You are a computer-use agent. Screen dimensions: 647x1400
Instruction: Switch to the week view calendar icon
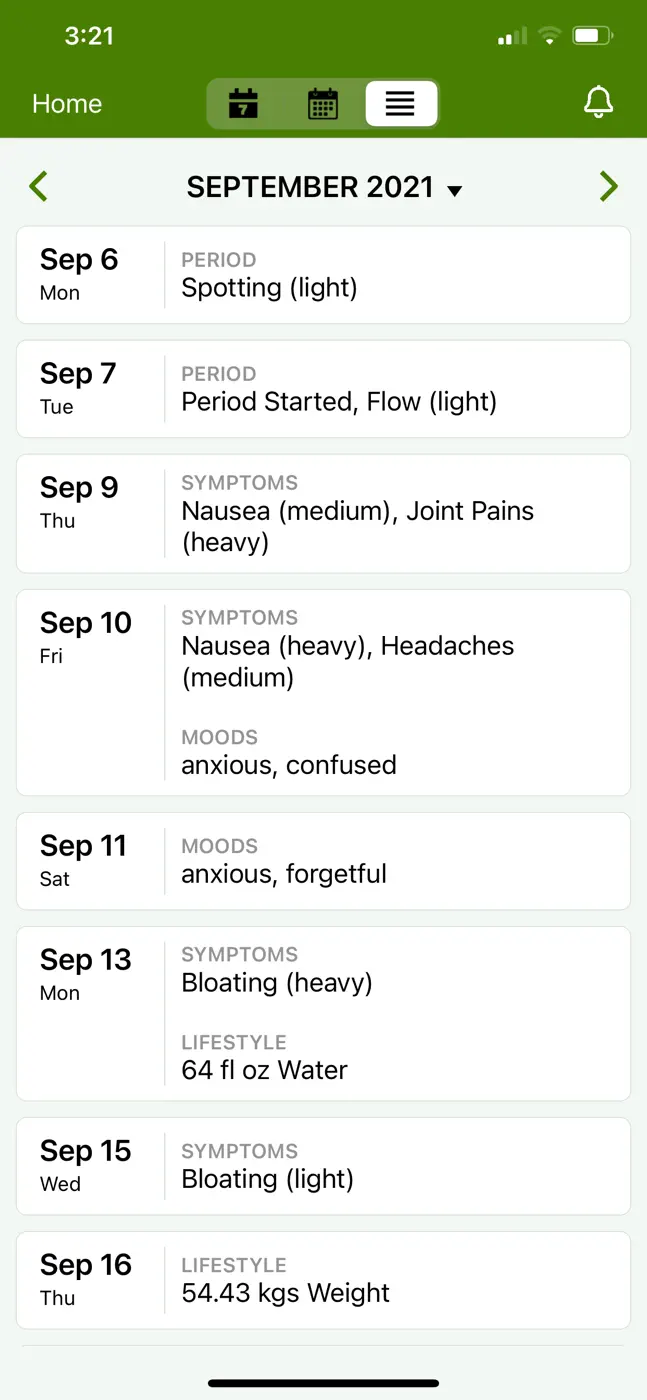pos(243,103)
